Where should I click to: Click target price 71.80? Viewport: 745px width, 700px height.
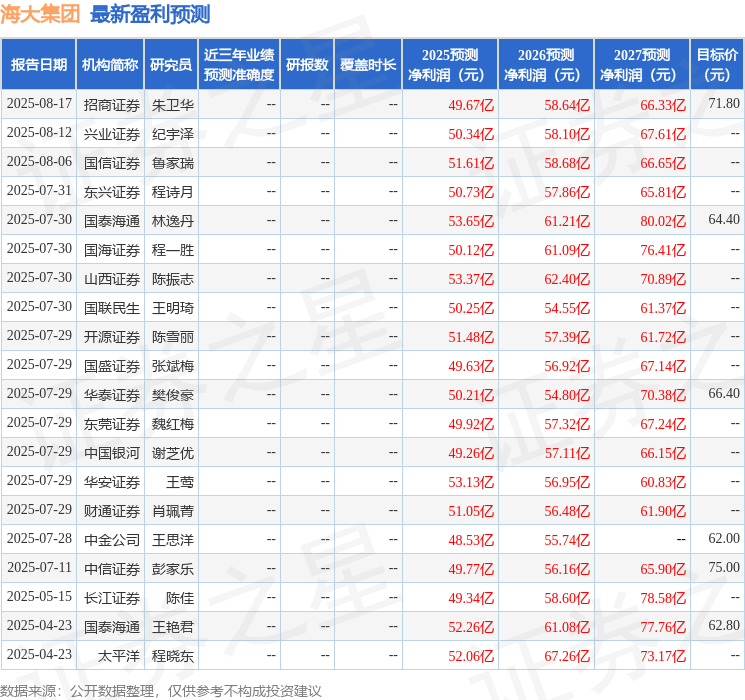pos(724,103)
